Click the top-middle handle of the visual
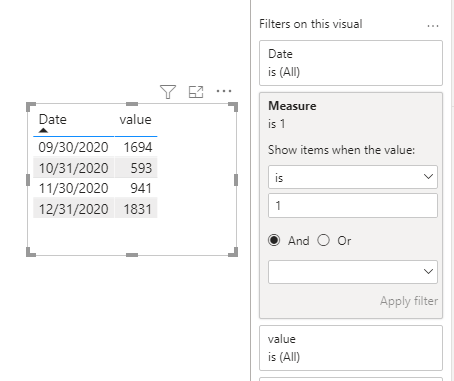The width and height of the screenshot is (454, 381). (132, 104)
